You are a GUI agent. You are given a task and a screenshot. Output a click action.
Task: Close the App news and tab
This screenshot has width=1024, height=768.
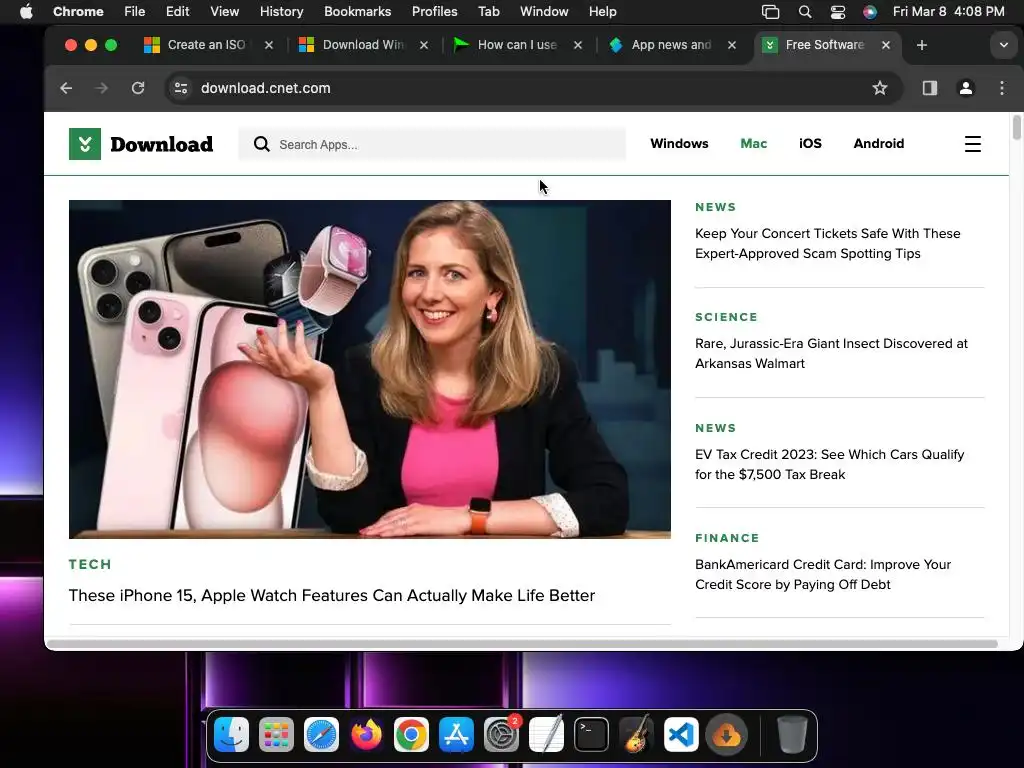click(x=731, y=45)
